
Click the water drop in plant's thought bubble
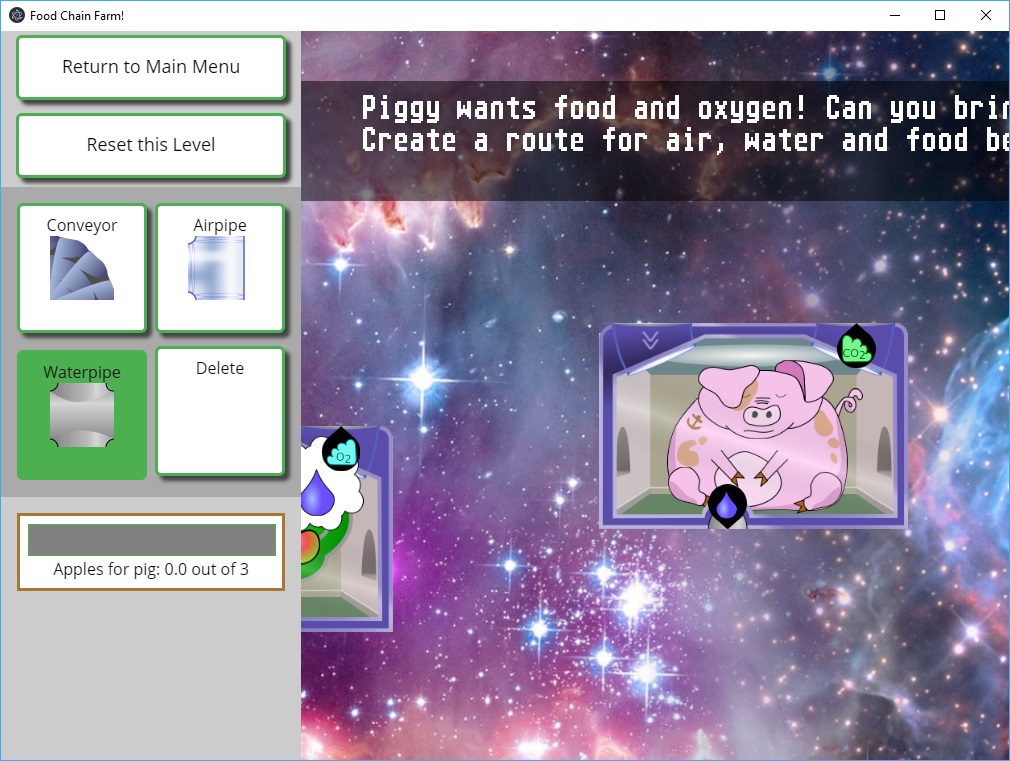319,492
